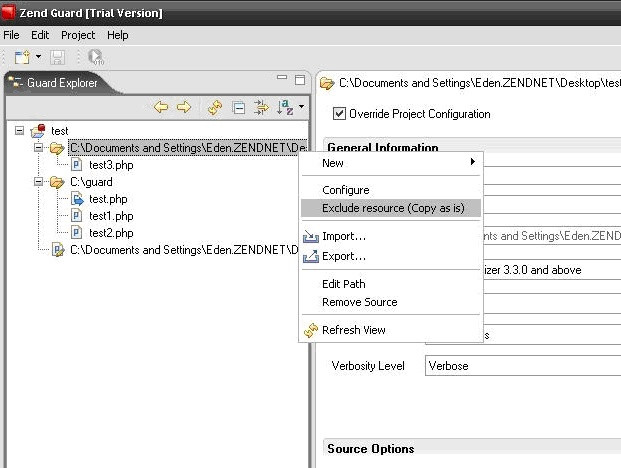Select test.php in the tree
Viewport: 621px width, 468px height.
pyautogui.click(x=108, y=199)
